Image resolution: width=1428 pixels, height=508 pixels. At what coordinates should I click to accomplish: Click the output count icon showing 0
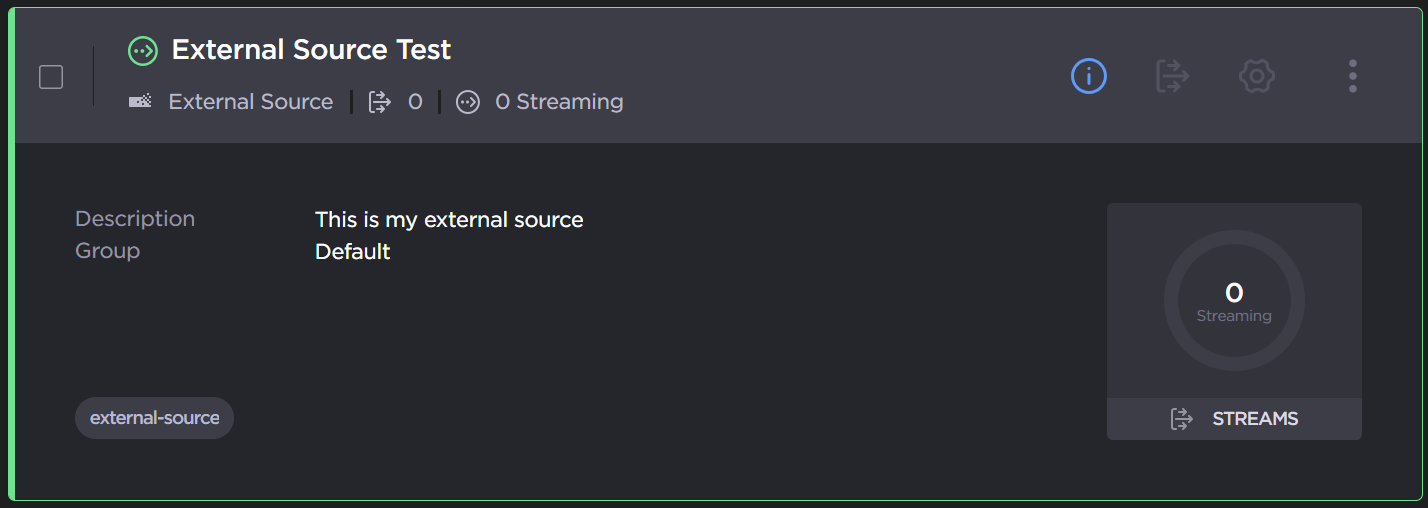coord(380,102)
